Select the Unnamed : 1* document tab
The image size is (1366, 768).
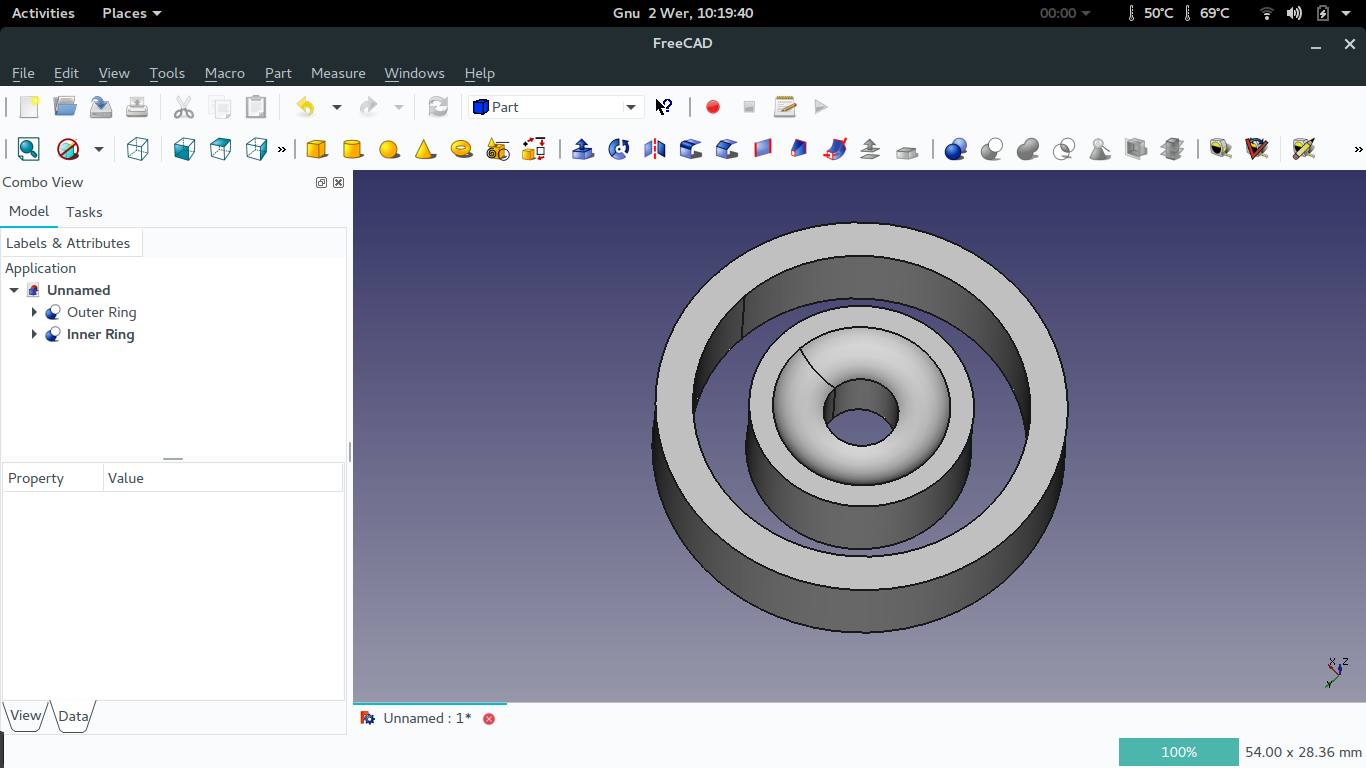tap(428, 718)
